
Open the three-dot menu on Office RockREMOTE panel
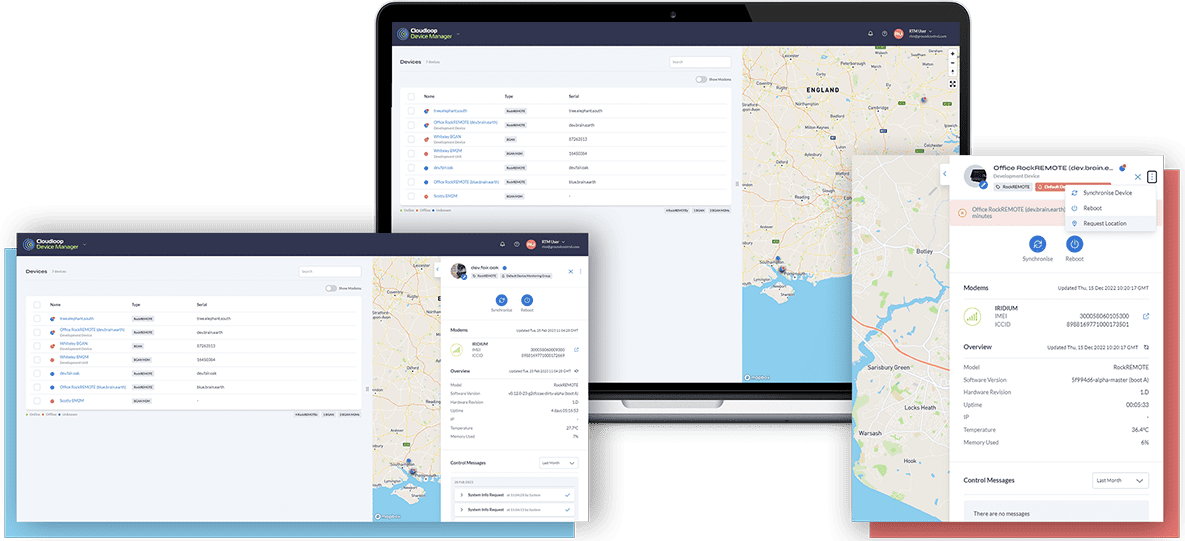(1152, 177)
